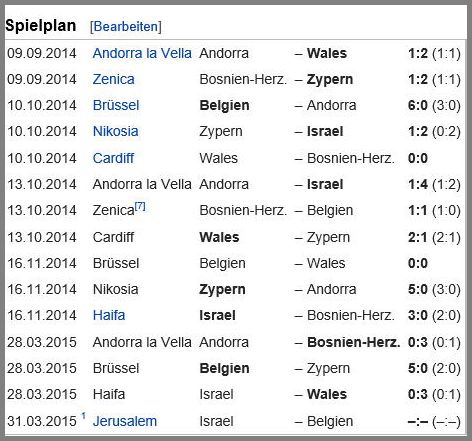Select the Spielplan heading text
Viewport: 472px width, 441px height.
[41, 26]
